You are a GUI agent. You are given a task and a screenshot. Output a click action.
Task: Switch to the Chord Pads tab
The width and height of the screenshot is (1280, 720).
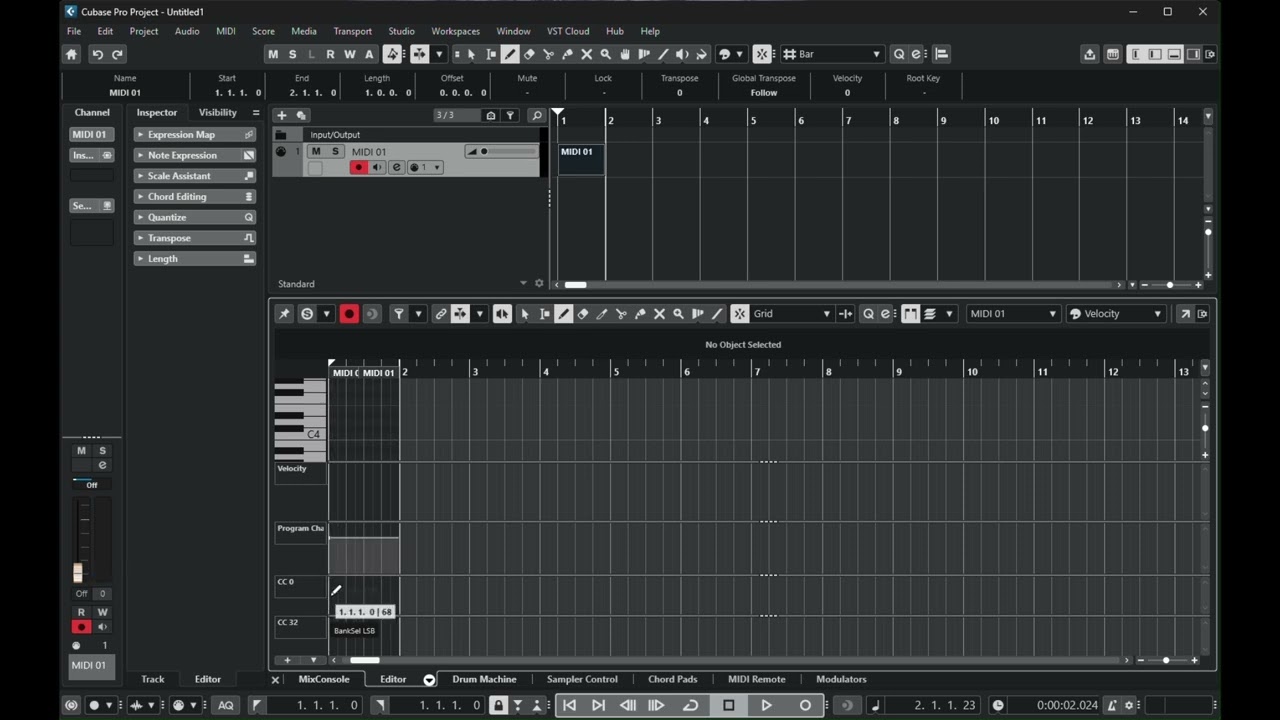point(672,679)
